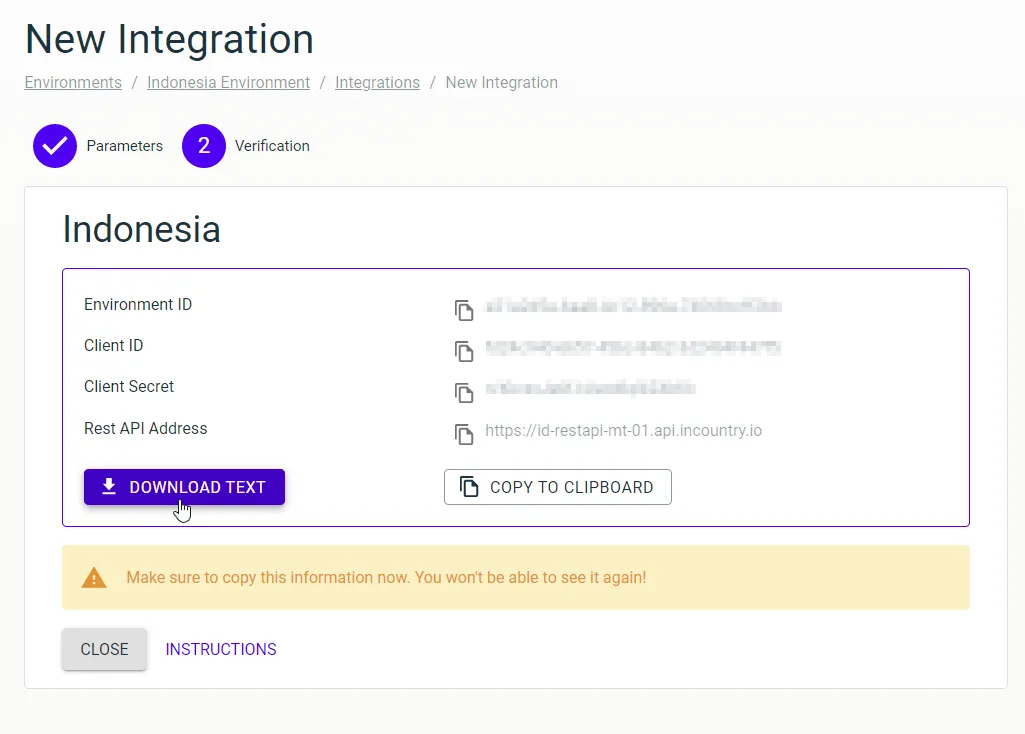Copy the Rest API Address via copy icon
The height and width of the screenshot is (734, 1025).
coord(463,434)
